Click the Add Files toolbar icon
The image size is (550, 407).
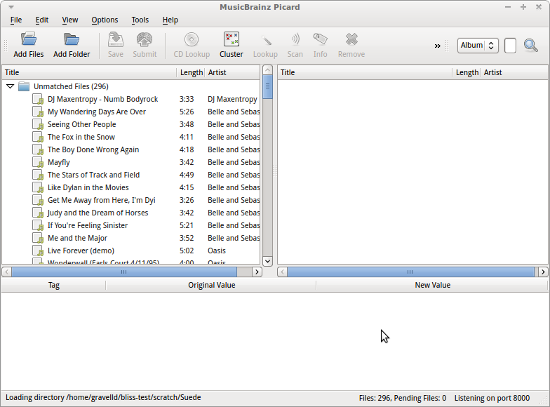[28, 39]
